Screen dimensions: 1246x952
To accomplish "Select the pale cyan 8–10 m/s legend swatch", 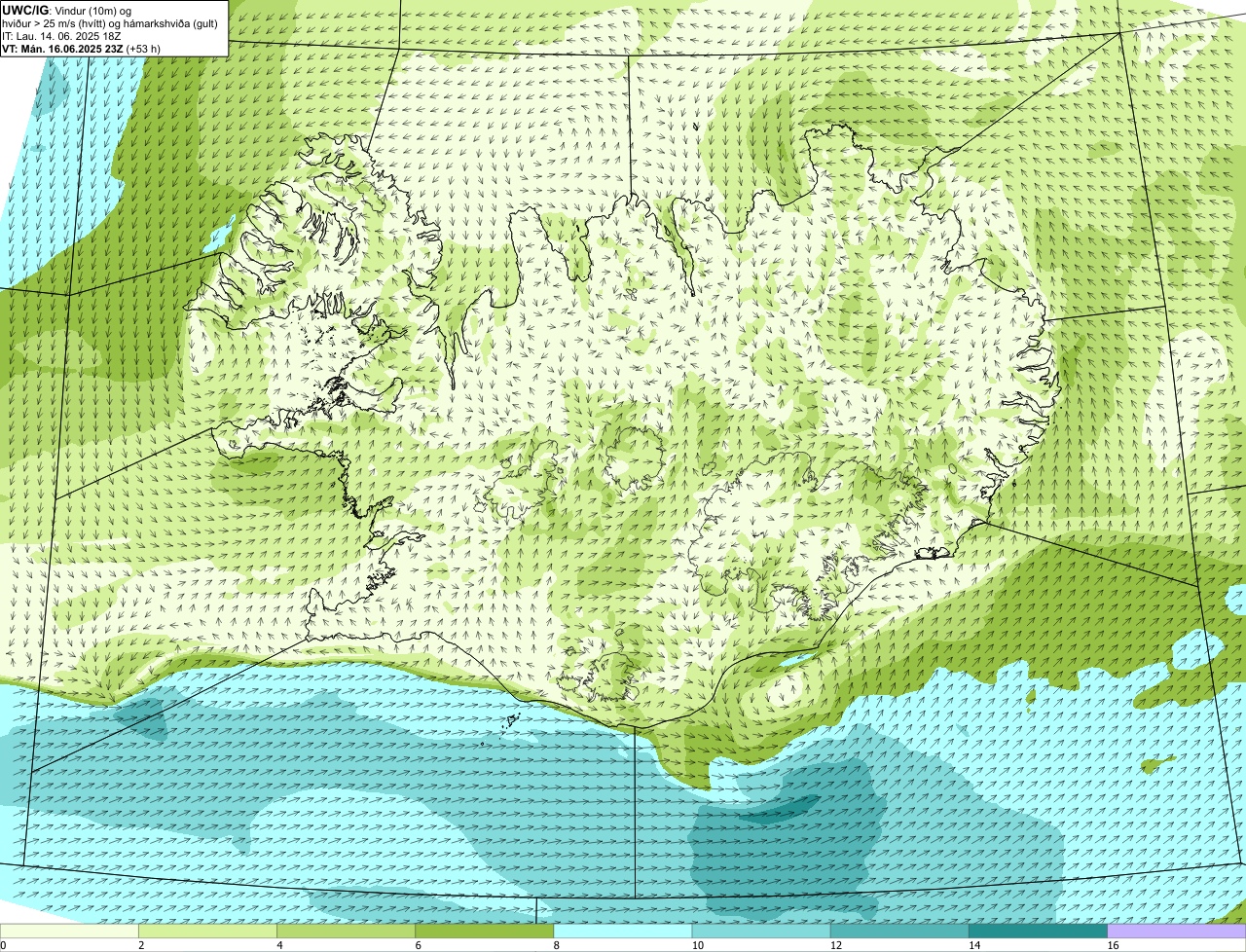I will (x=623, y=931).
